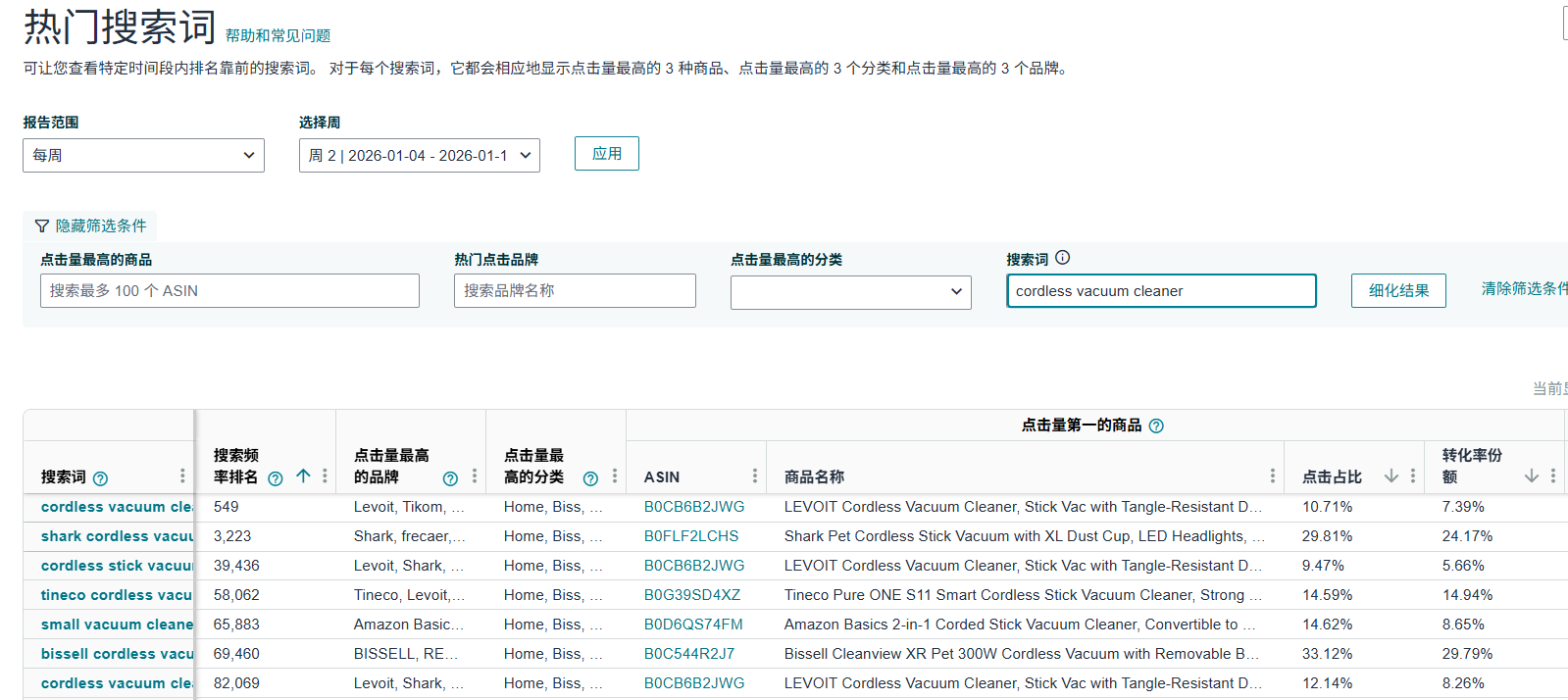Click help icon in 点击量最高的分类 header
The image size is (1568, 700).
[x=590, y=478]
